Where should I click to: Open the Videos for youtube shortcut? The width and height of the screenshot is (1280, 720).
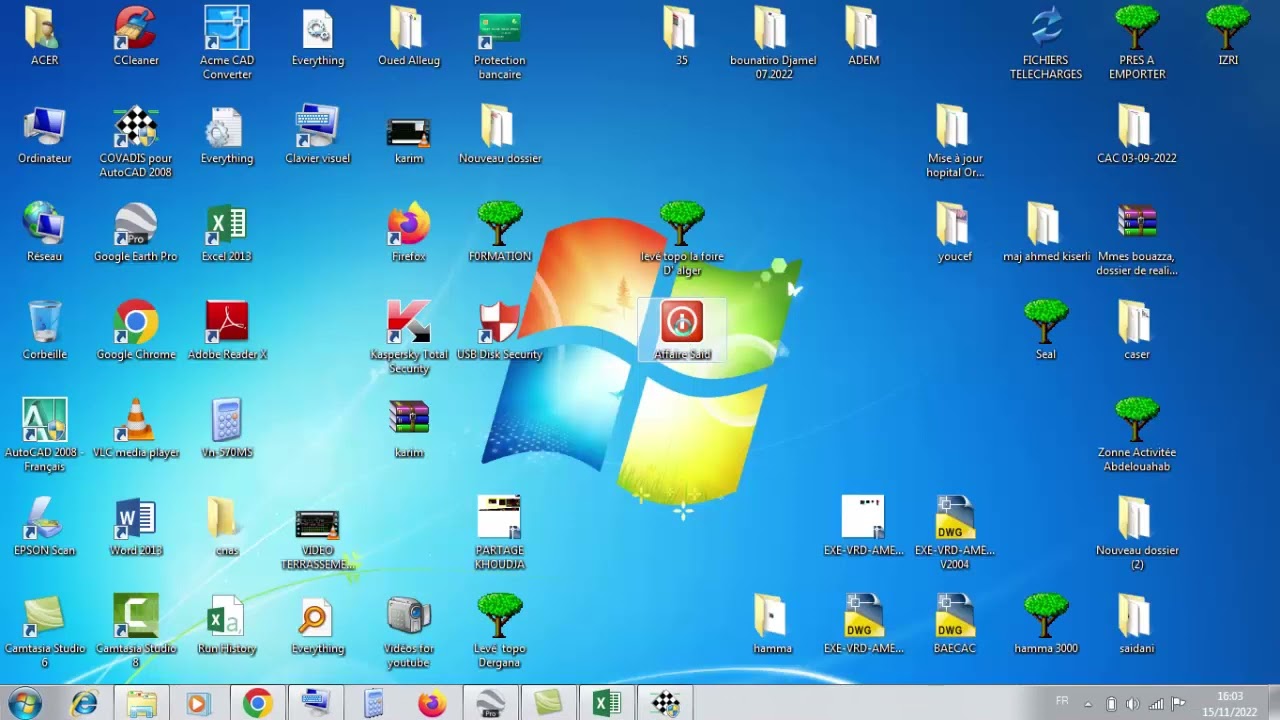tap(409, 631)
